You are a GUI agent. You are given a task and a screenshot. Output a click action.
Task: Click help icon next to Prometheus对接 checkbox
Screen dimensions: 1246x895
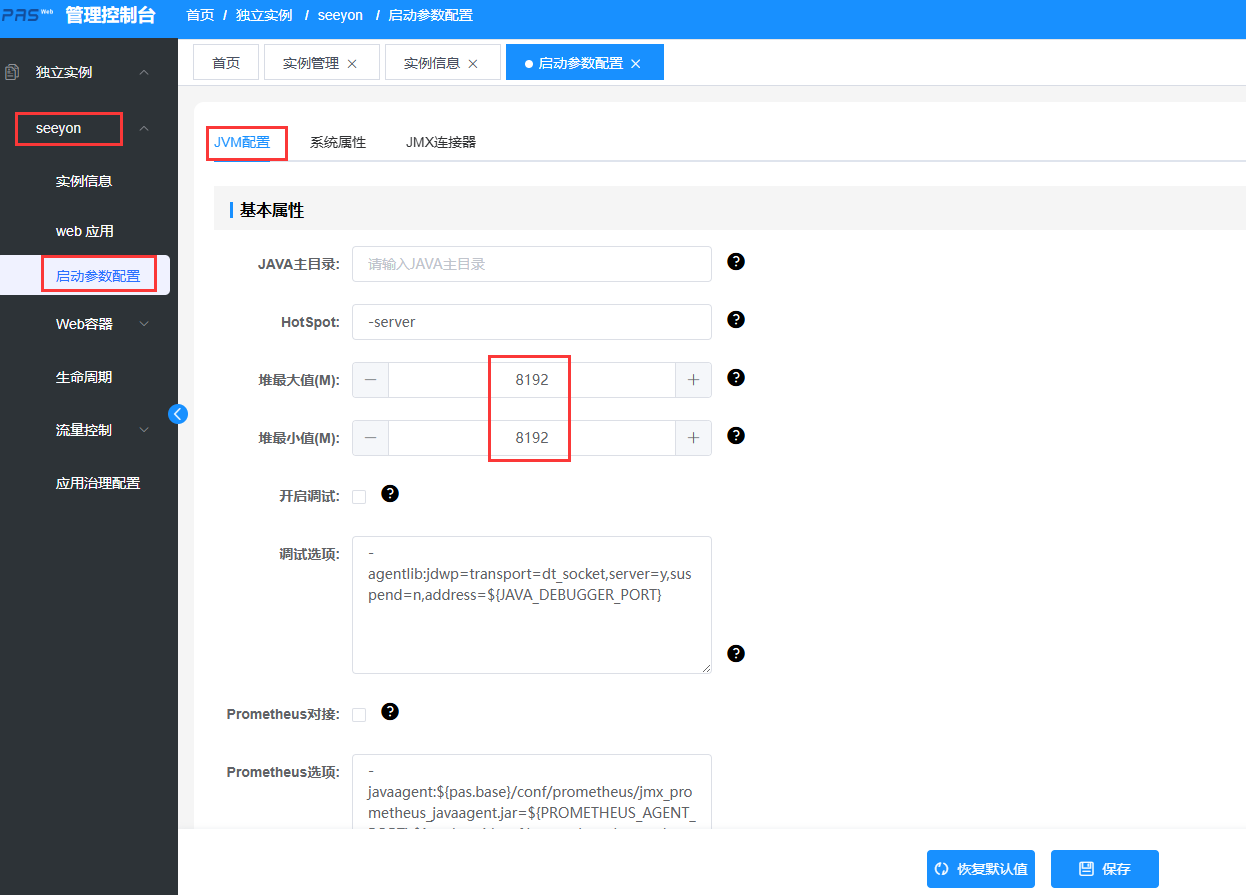pyautogui.click(x=390, y=712)
